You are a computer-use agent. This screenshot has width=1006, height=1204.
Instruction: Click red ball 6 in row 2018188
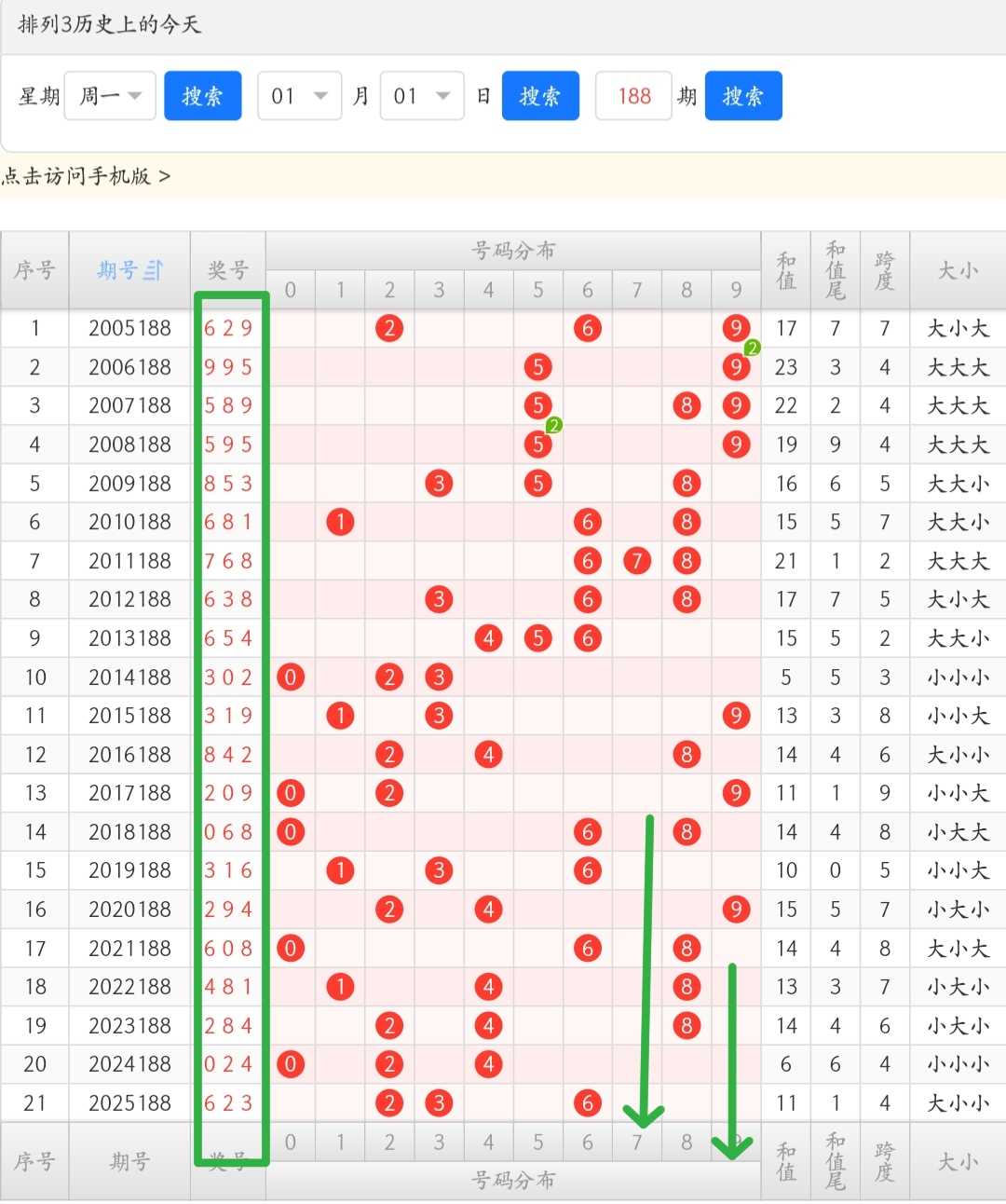tap(587, 832)
